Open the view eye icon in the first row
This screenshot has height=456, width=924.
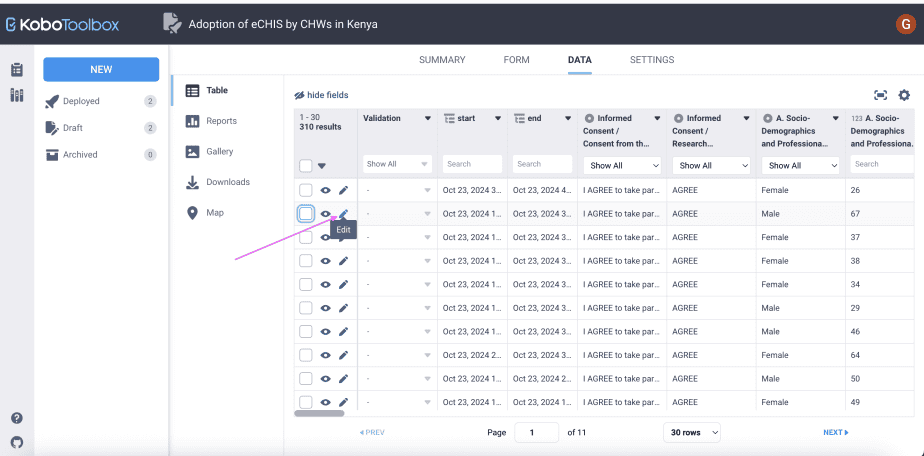click(325, 190)
